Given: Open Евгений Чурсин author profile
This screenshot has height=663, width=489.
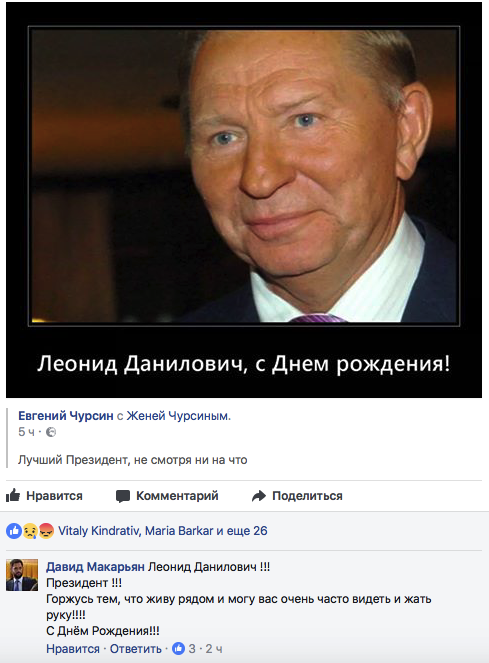Looking at the screenshot, I should click(x=66, y=416).
